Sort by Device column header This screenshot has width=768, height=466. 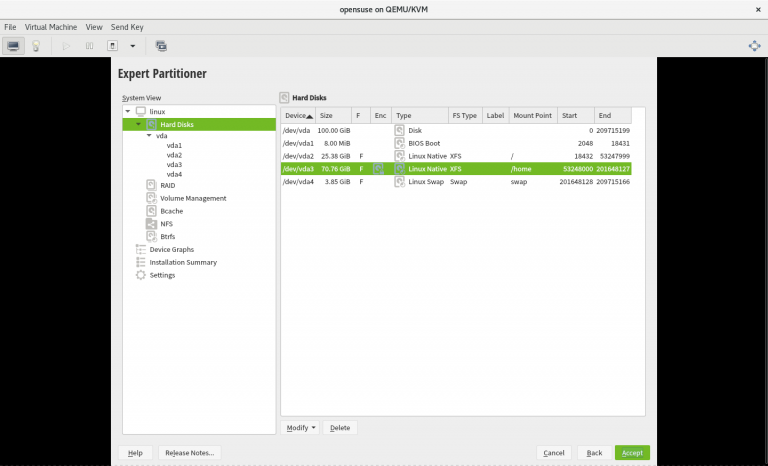tap(298, 116)
